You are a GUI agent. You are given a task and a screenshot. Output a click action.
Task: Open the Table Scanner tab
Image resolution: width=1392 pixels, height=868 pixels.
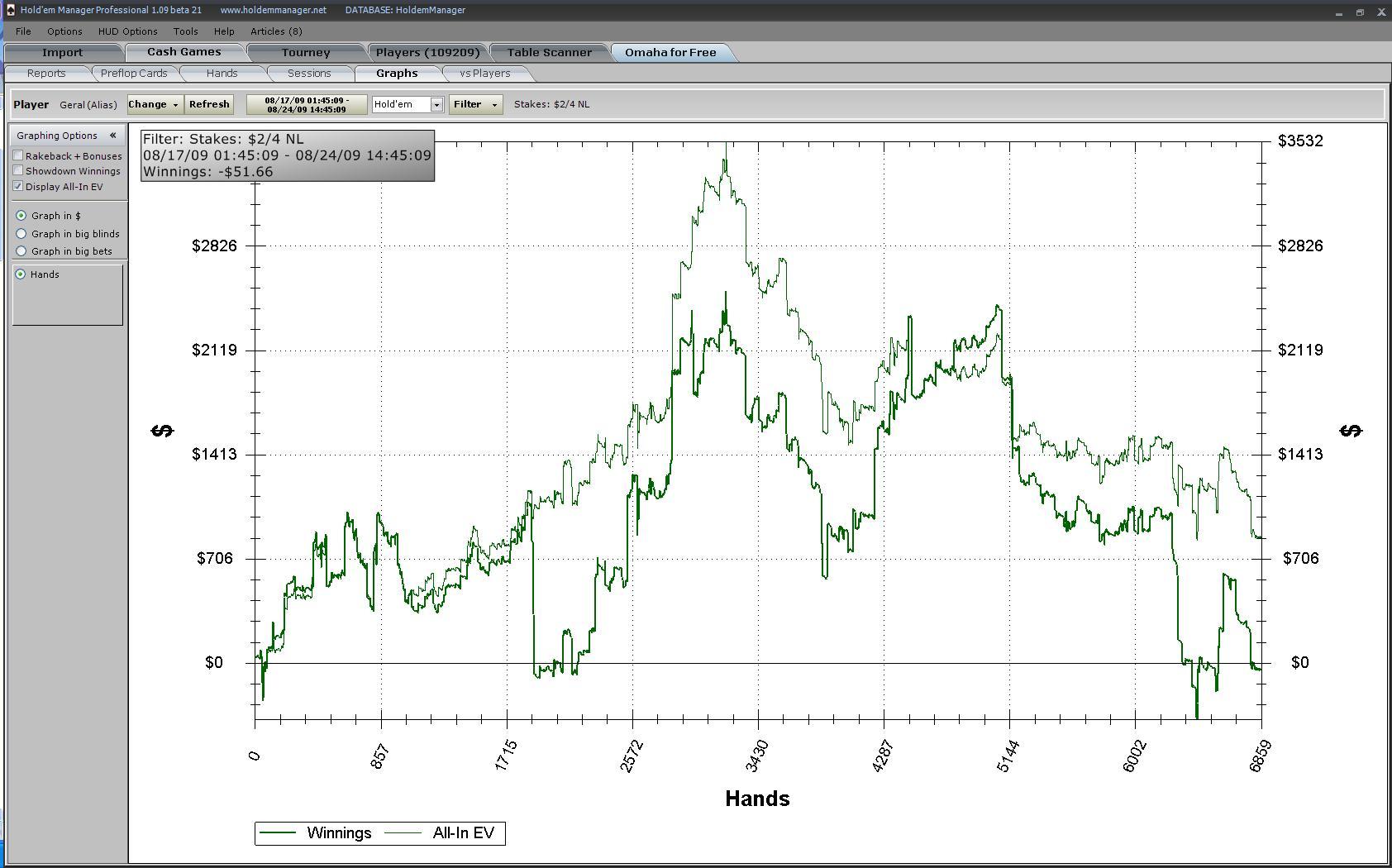549,52
